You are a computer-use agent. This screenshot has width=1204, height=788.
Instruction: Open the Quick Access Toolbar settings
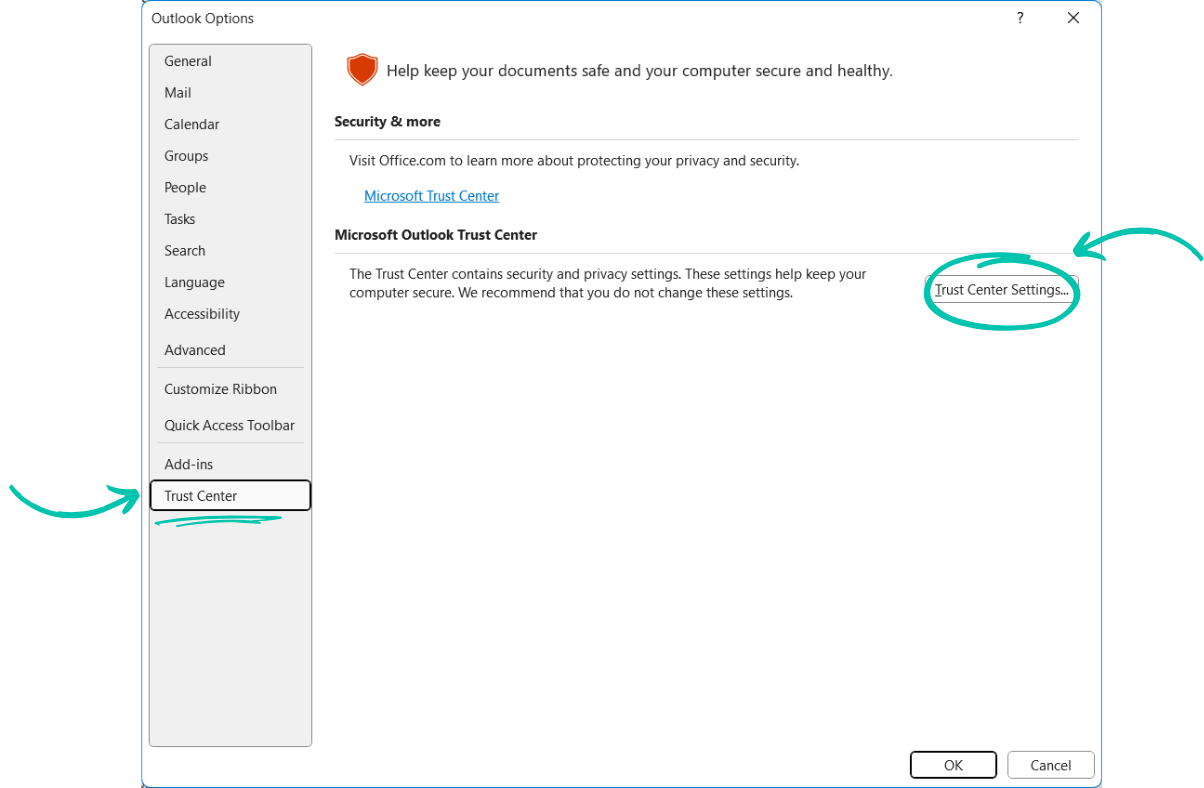pos(230,425)
